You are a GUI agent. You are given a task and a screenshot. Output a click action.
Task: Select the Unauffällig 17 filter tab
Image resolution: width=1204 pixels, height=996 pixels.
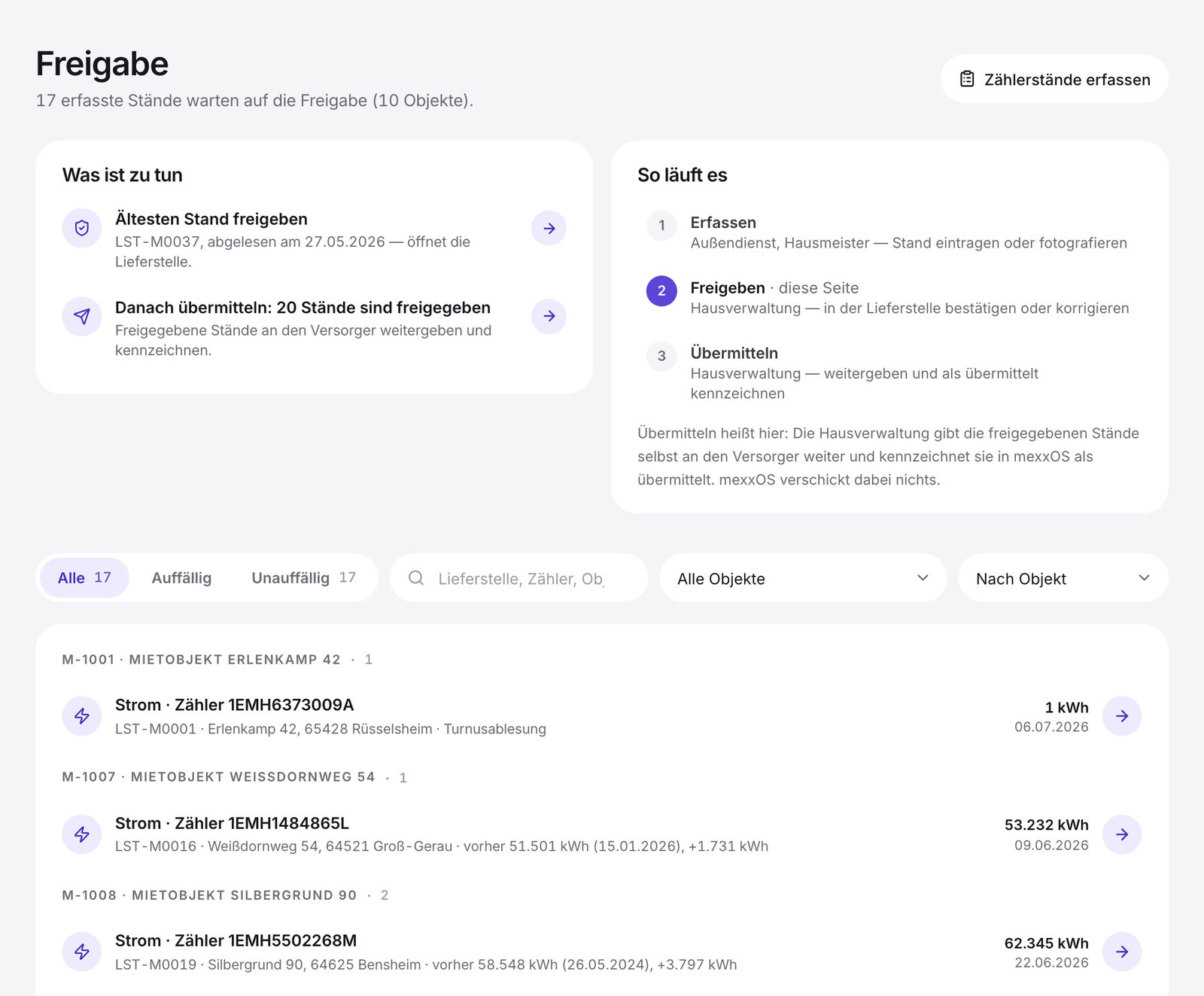pyautogui.click(x=303, y=578)
